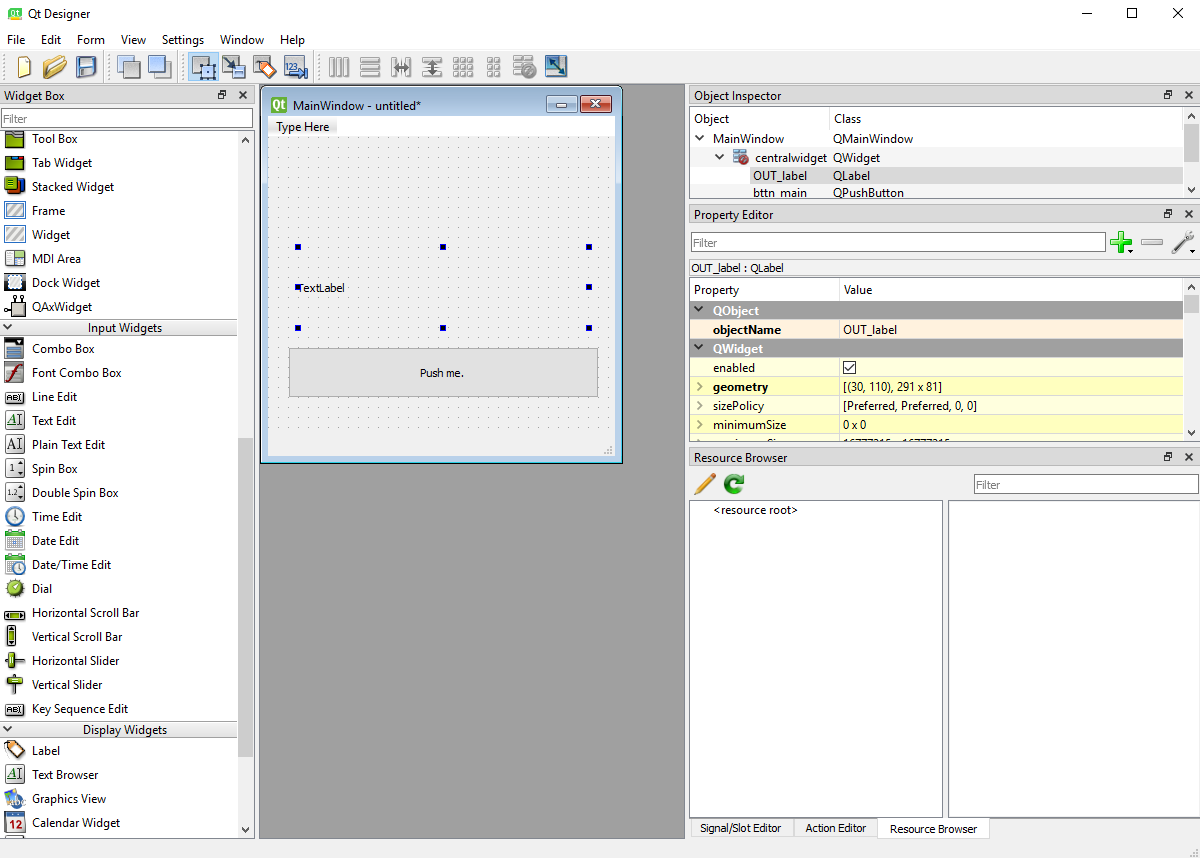The height and width of the screenshot is (858, 1200).
Task: Float the Widget Box panel
Action: click(x=222, y=95)
